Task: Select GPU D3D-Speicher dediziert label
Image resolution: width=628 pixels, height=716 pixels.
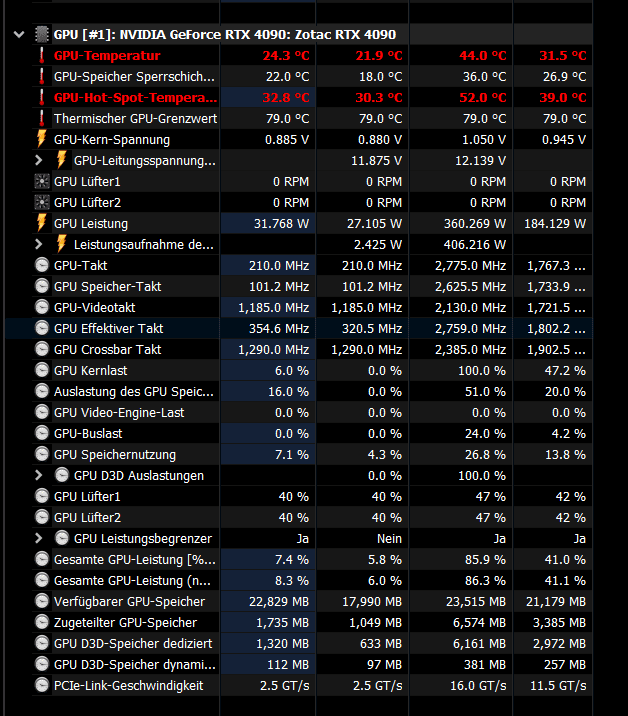Action: [133, 644]
